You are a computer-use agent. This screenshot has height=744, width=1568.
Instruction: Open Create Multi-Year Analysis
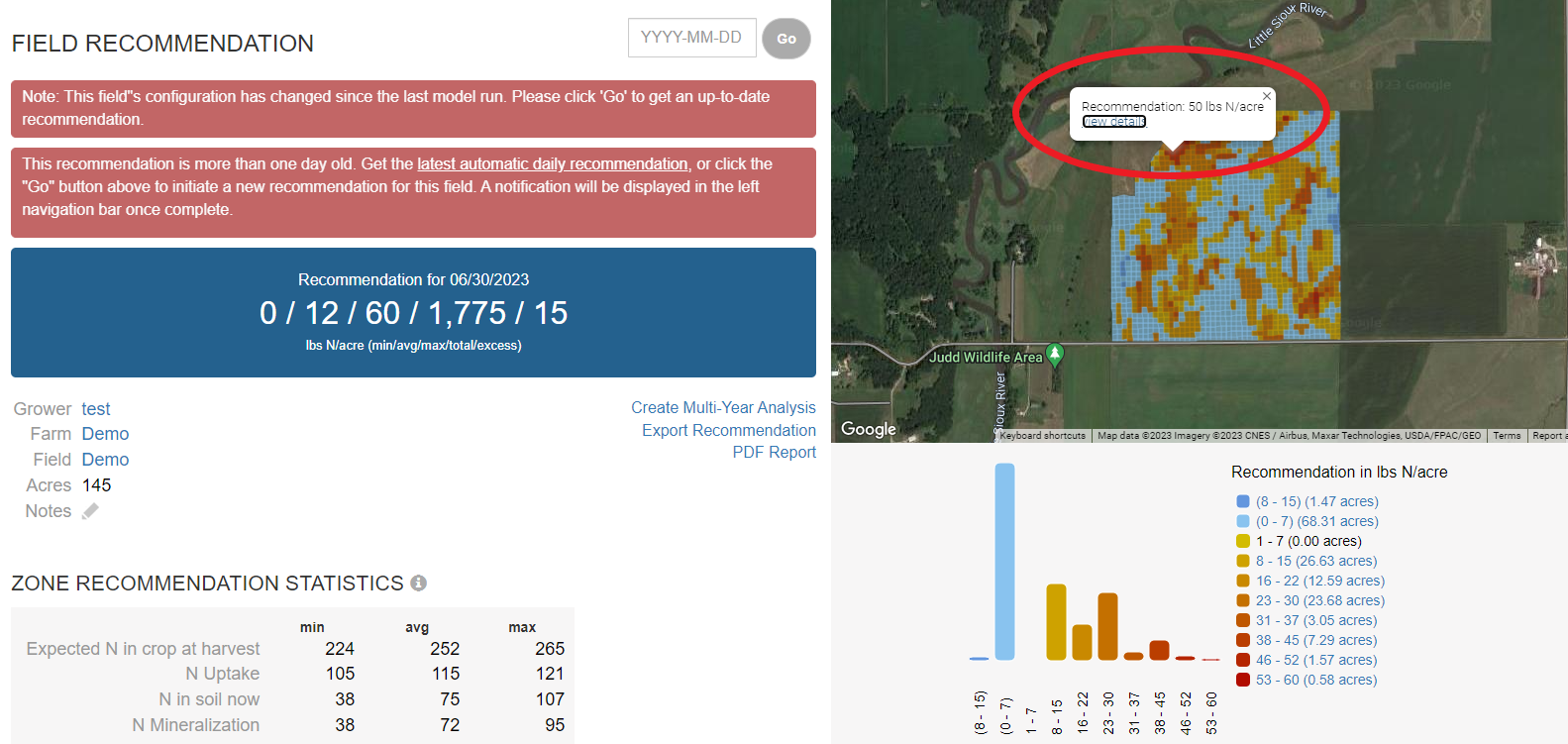723,407
